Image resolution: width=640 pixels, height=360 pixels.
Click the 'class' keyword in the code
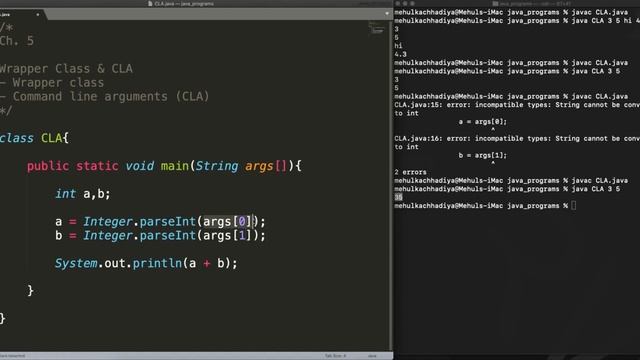(17, 138)
